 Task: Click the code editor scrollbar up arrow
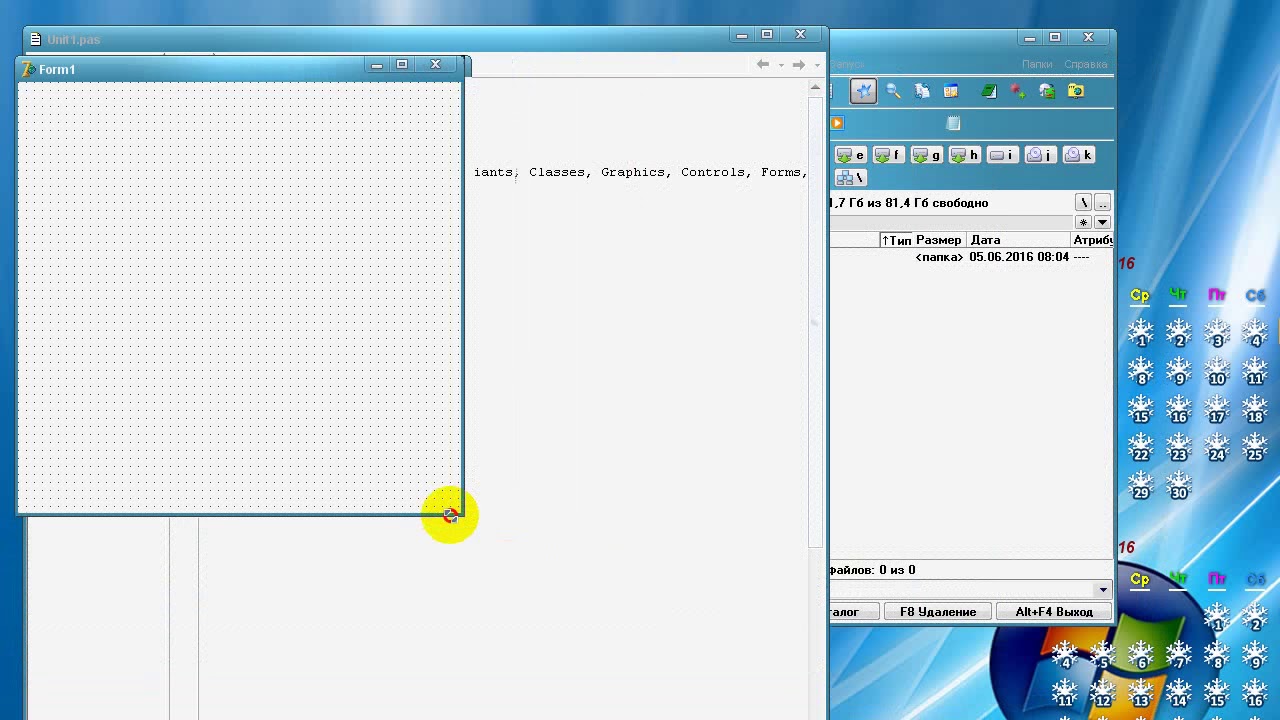tap(815, 88)
